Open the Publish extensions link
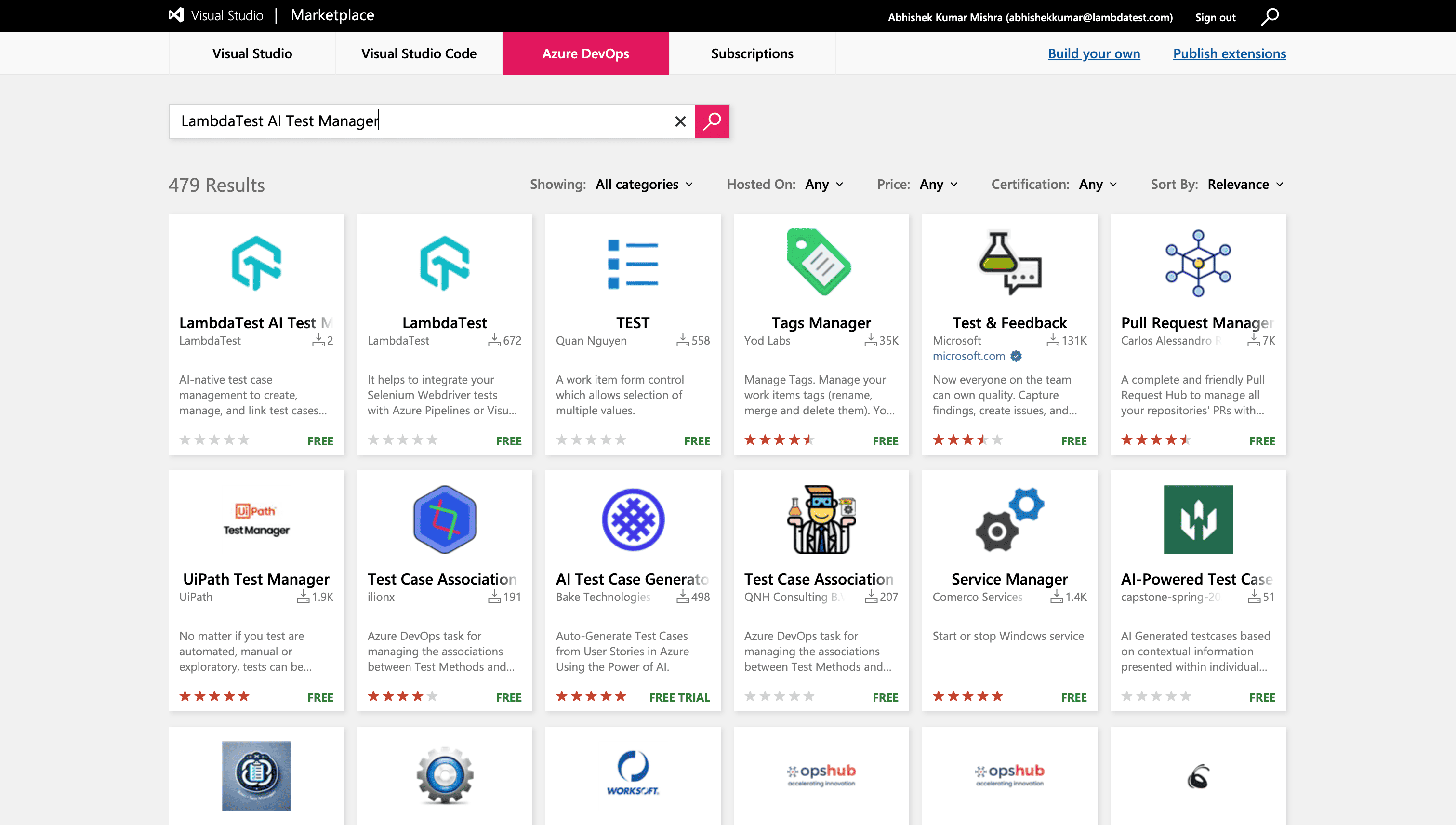 coord(1230,53)
